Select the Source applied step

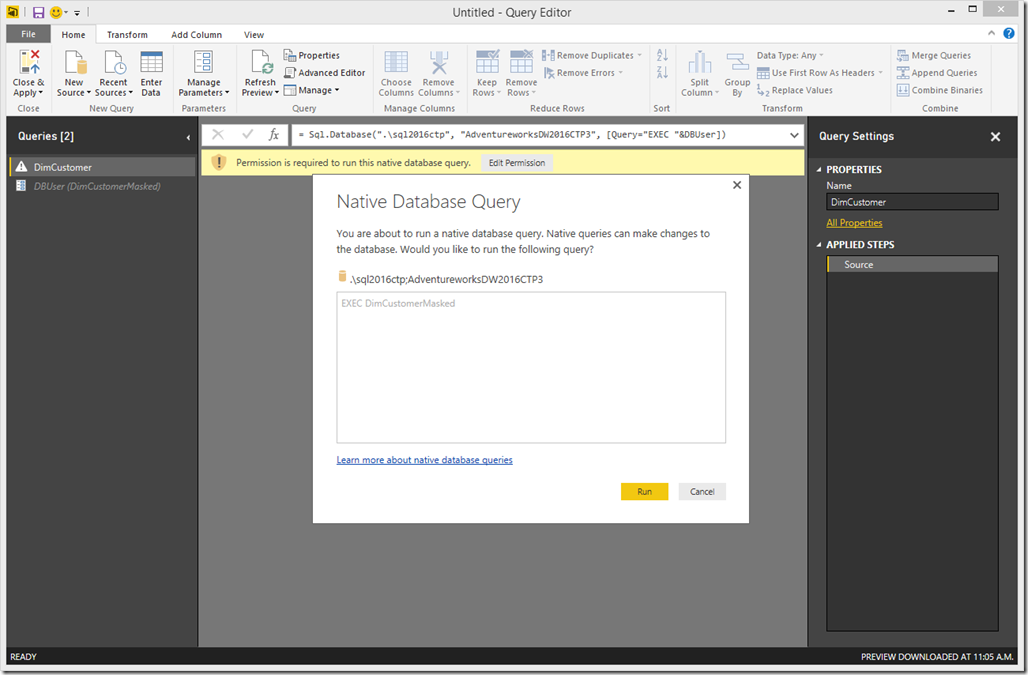913,265
